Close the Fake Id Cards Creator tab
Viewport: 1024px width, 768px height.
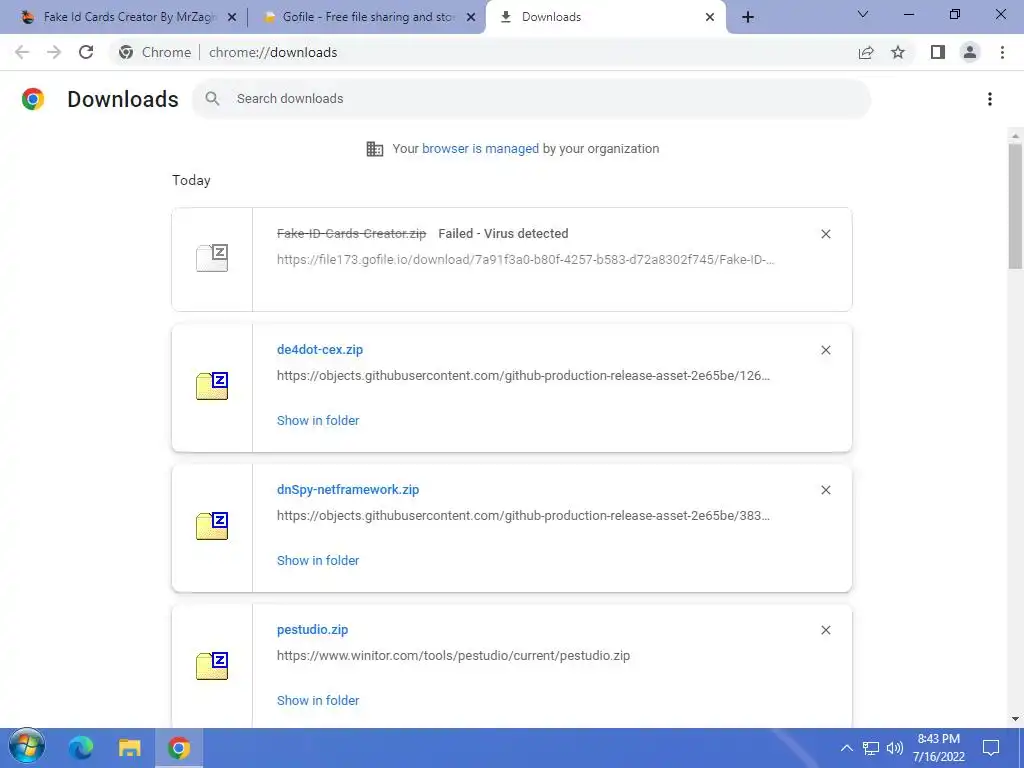(232, 18)
